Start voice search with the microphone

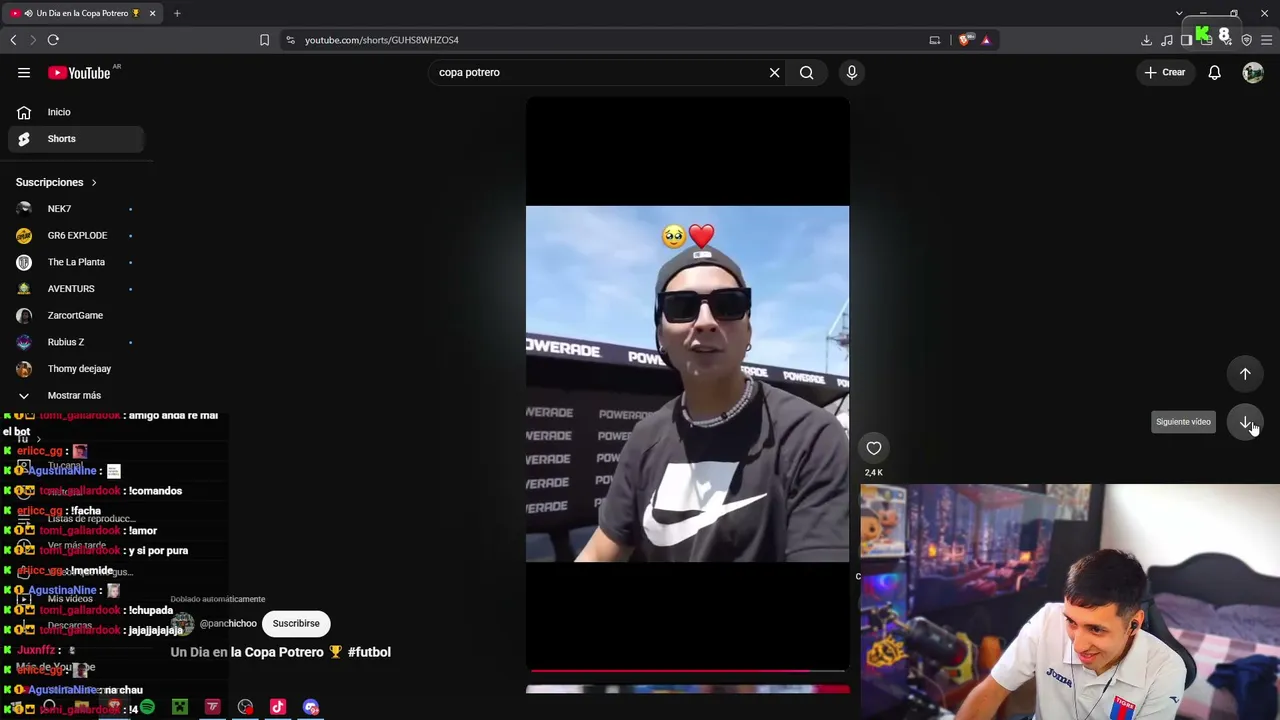tap(852, 72)
